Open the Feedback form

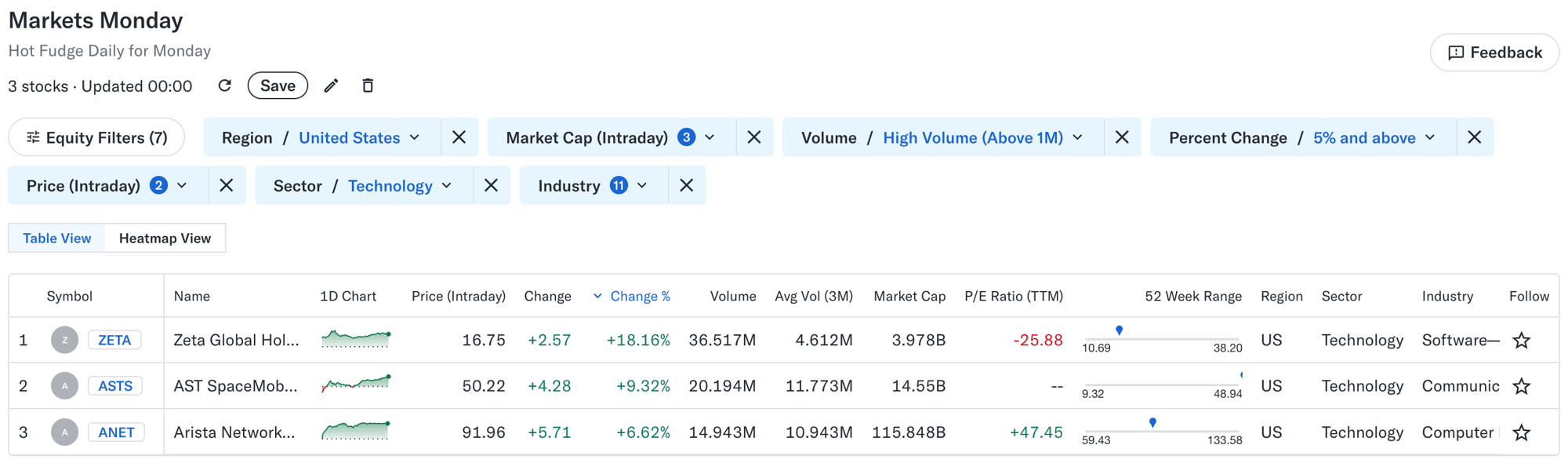tap(1494, 53)
